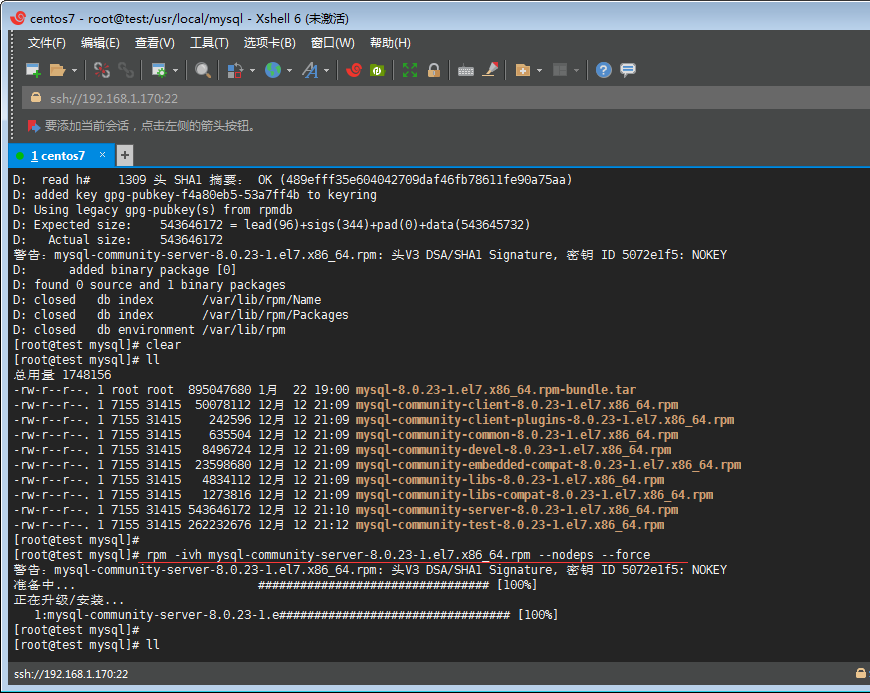Click the red Xftp swirl icon
The width and height of the screenshot is (870, 693).
(x=353, y=70)
